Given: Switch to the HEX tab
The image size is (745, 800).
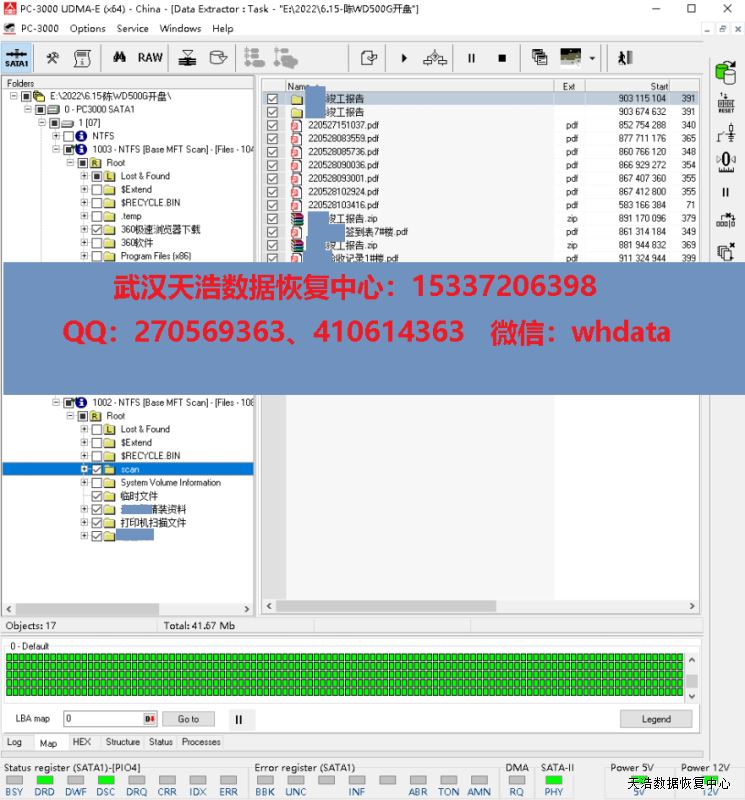Looking at the screenshot, I should coord(81,742).
